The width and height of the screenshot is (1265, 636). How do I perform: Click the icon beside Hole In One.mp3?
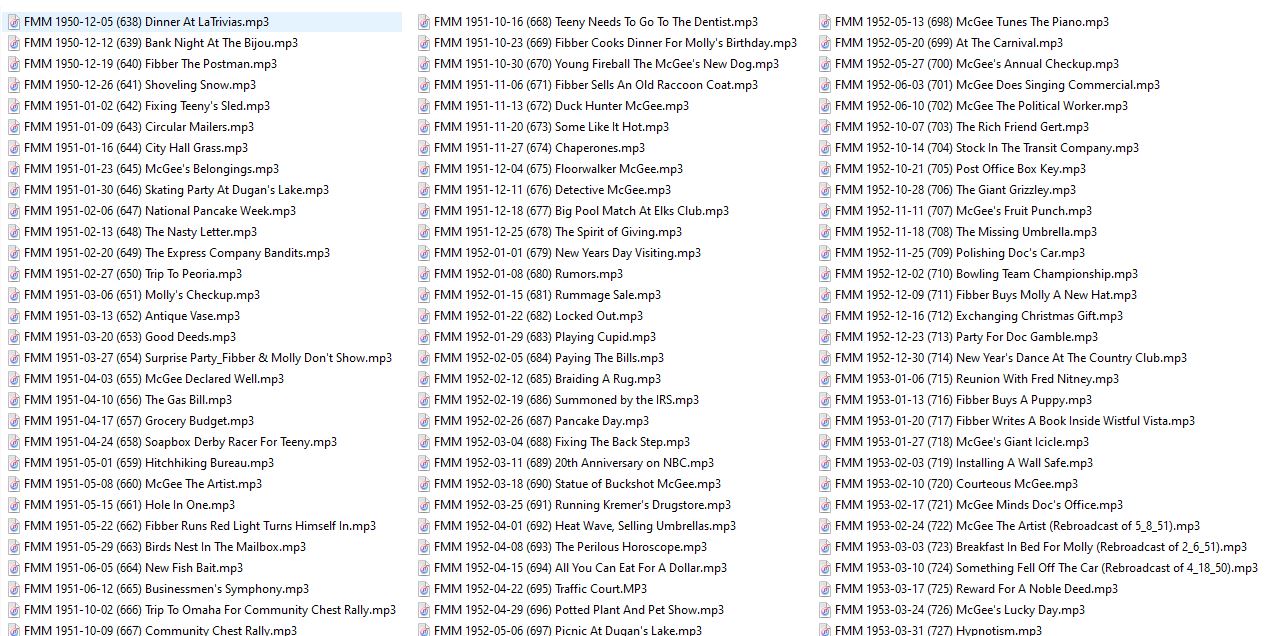pos(13,505)
